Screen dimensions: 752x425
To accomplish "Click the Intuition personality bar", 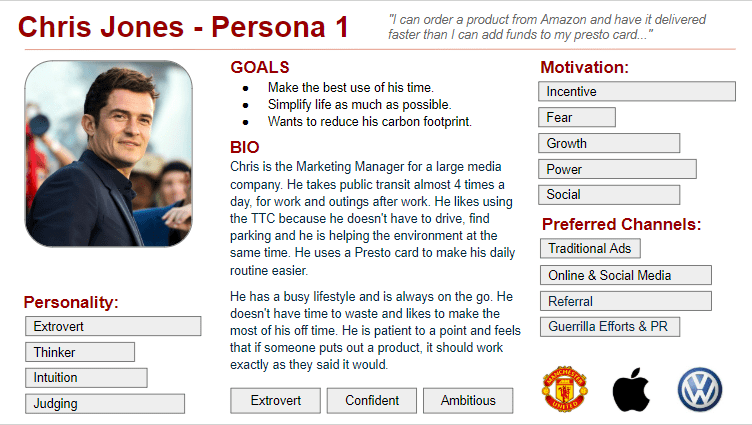I will tap(86, 378).
